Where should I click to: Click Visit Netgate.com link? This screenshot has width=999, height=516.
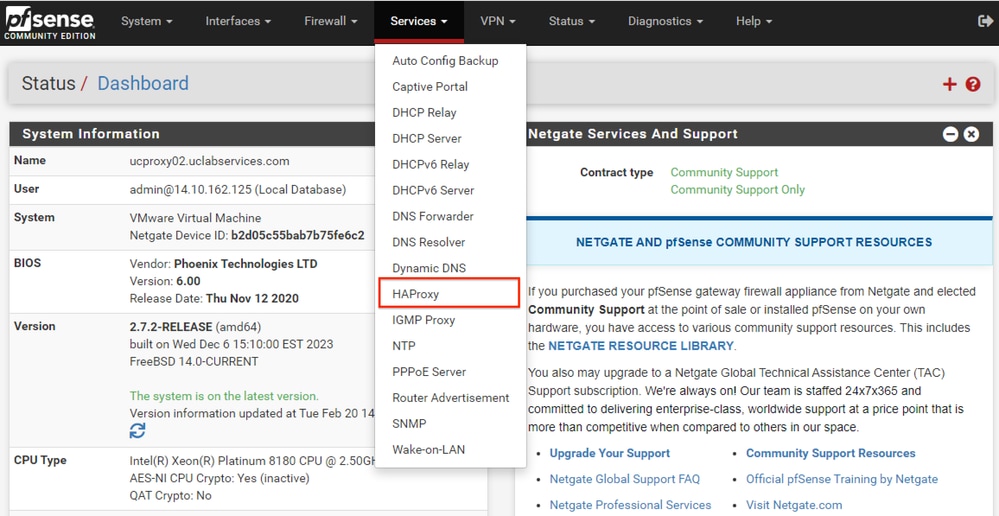pos(794,505)
